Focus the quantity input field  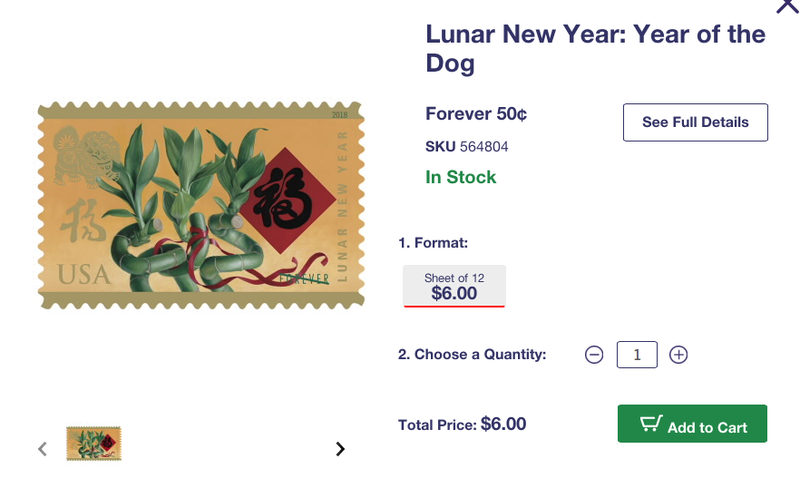(x=637, y=355)
